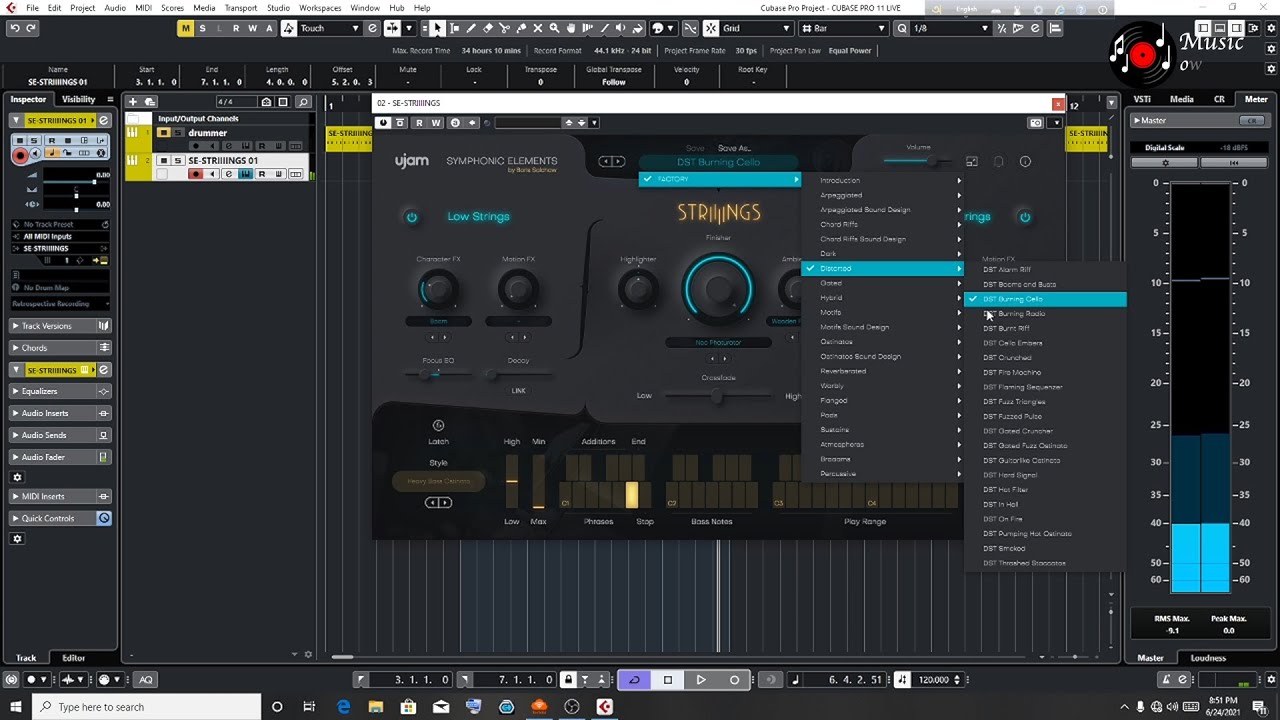Open the Workspaces menu
Image resolution: width=1280 pixels, height=720 pixels.
(320, 7)
